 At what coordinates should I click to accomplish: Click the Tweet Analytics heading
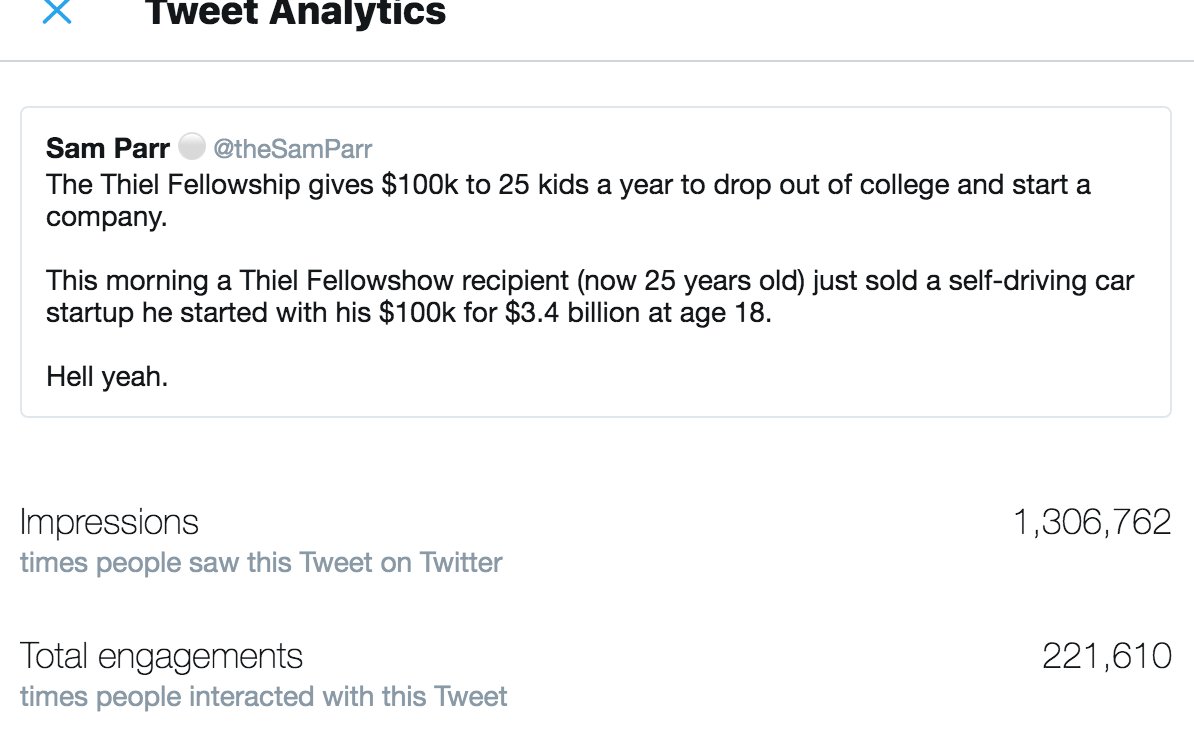[x=296, y=13]
